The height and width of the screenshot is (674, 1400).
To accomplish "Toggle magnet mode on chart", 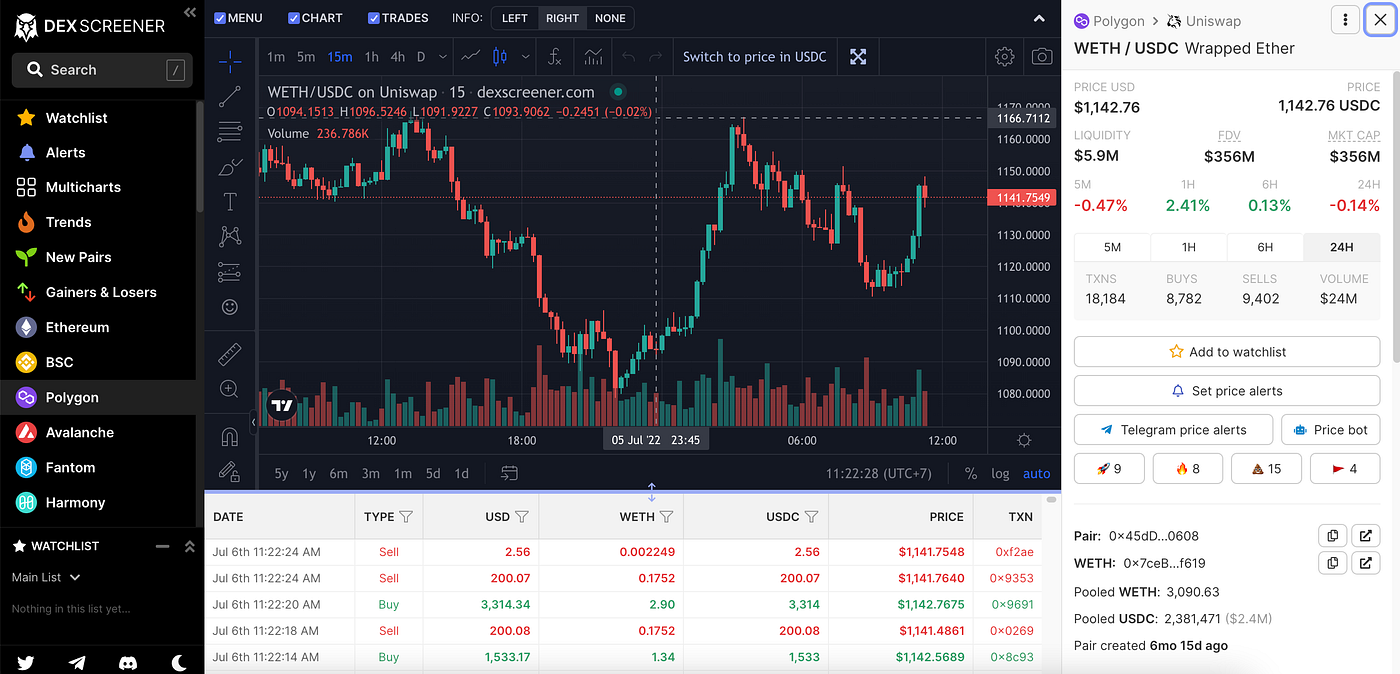I will tap(230, 436).
